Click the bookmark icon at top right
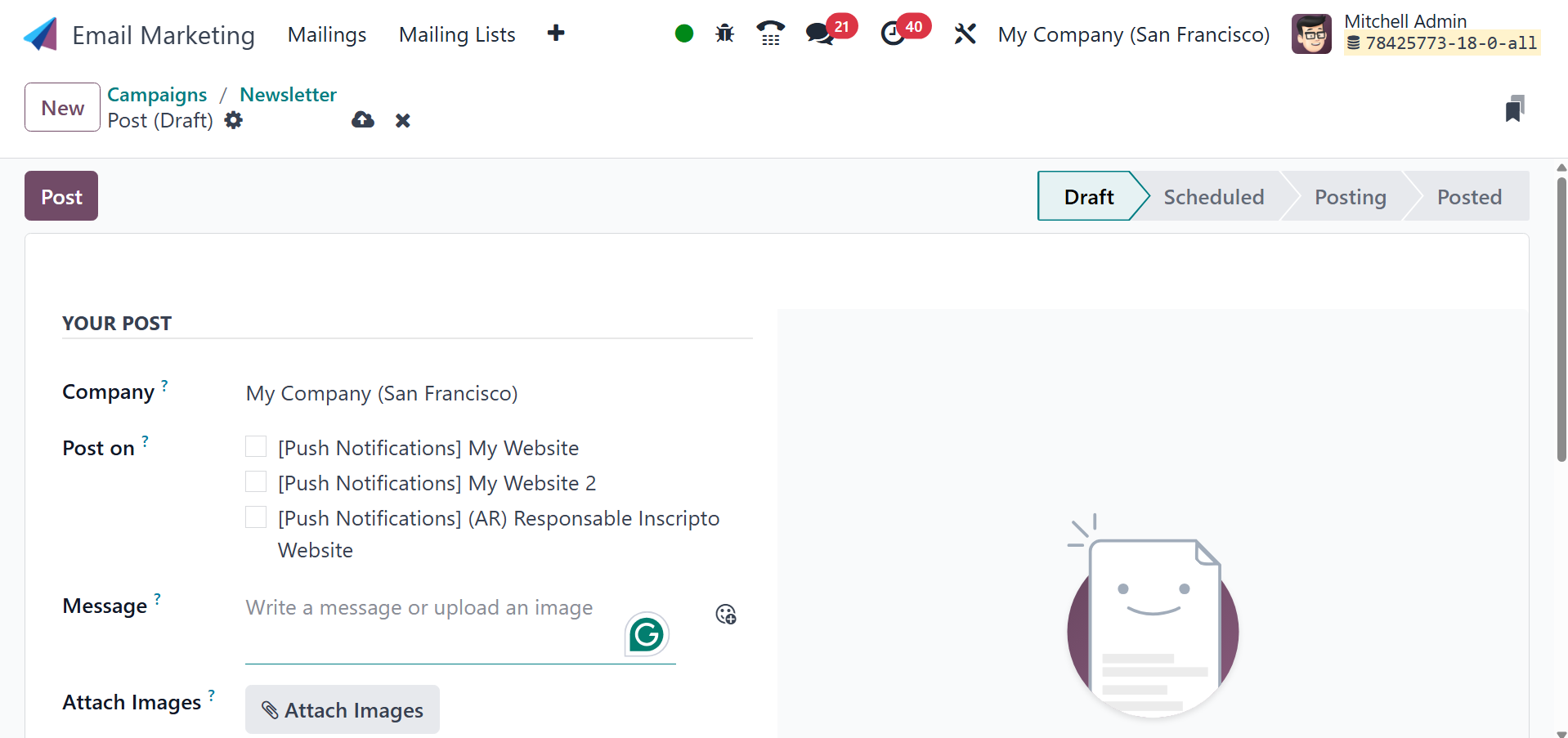Viewport: 1568px width, 738px height. tap(1514, 109)
